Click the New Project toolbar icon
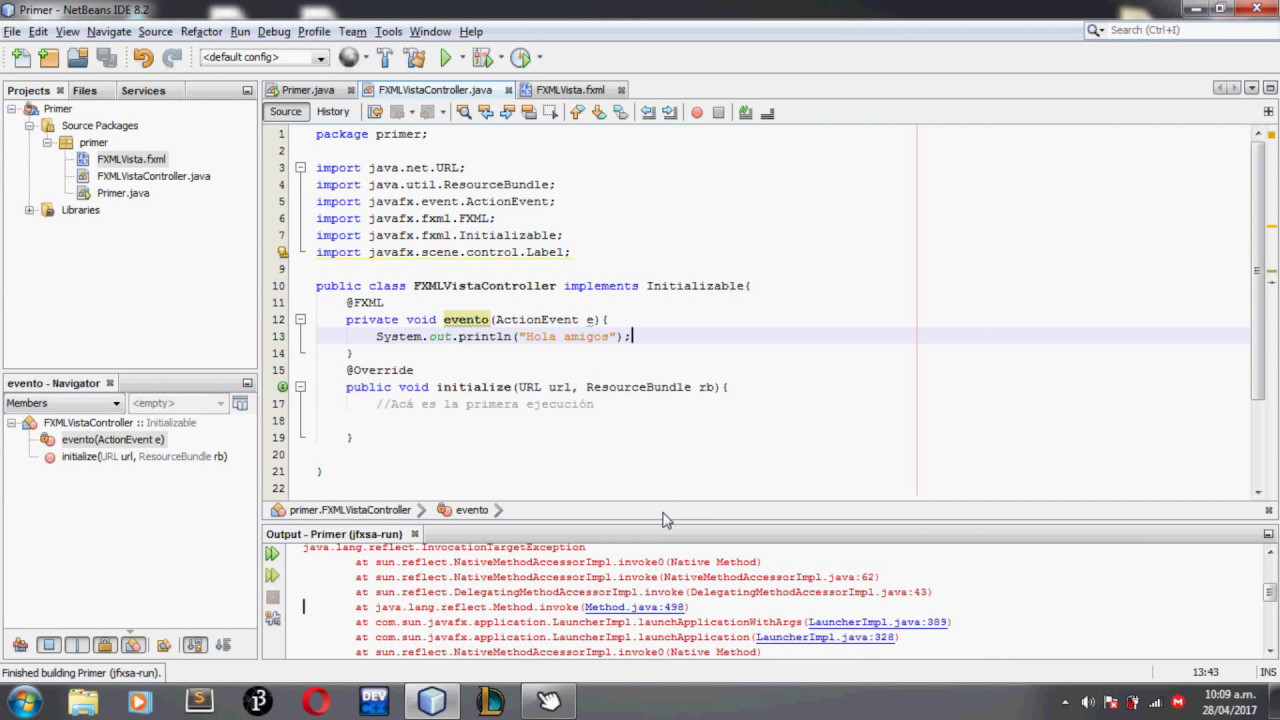The width and height of the screenshot is (1280, 720). (x=48, y=58)
